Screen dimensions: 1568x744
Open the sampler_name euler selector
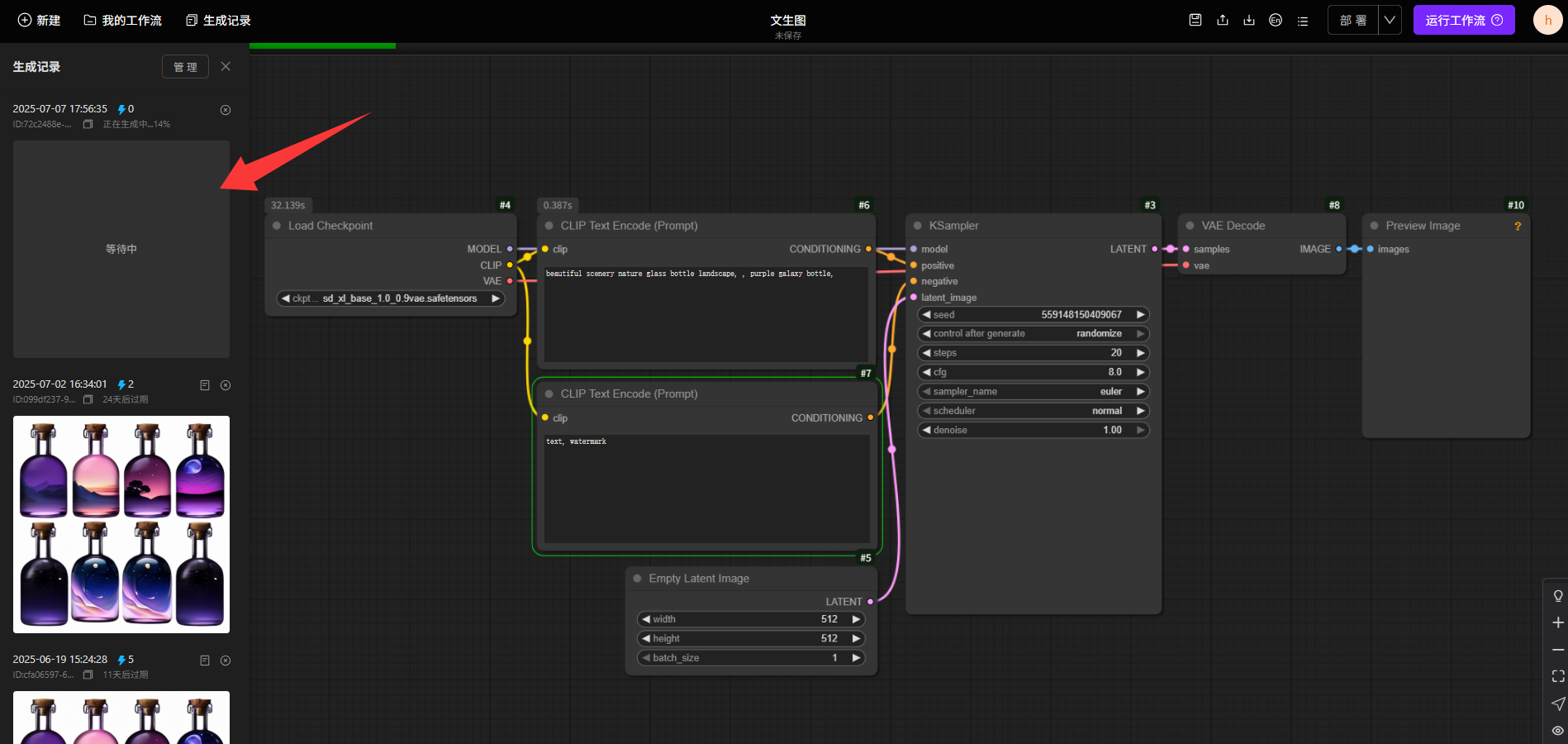[x=1033, y=392]
